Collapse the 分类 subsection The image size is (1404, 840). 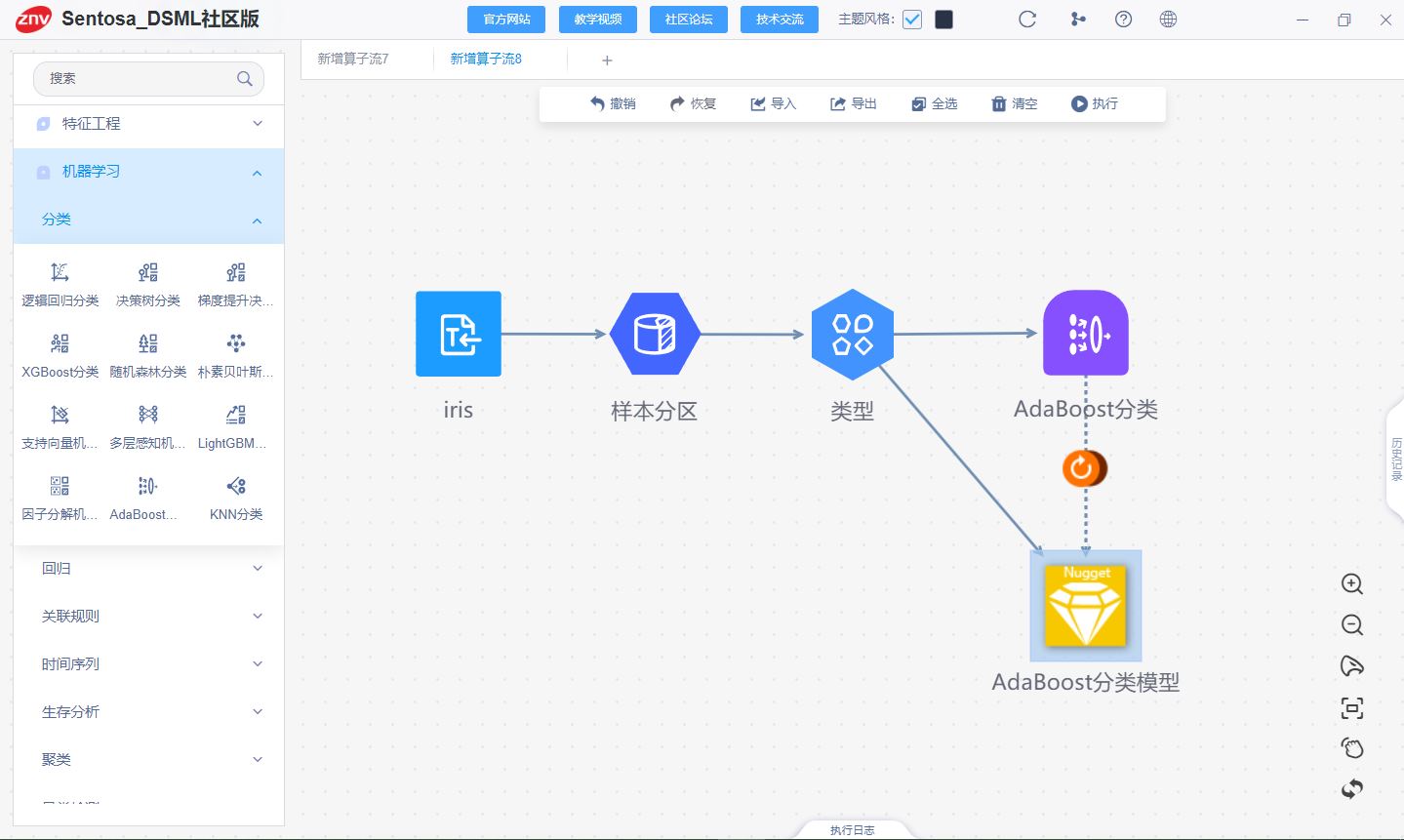[x=149, y=220]
